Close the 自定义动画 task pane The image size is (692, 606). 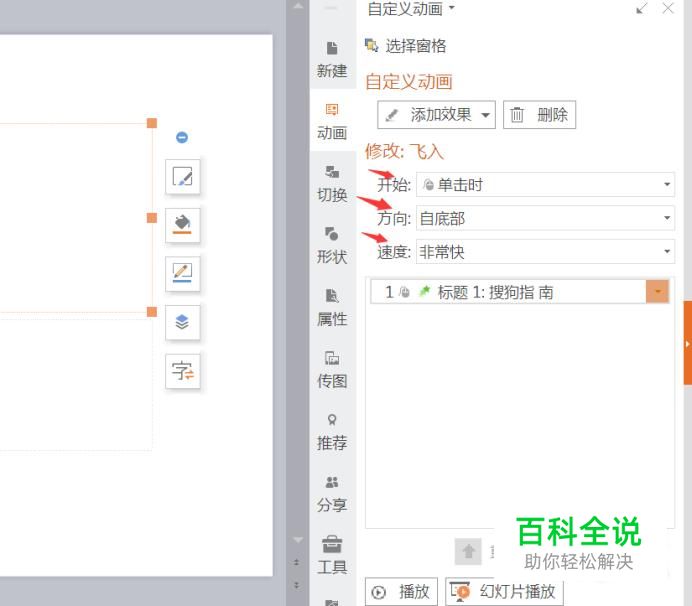click(668, 8)
